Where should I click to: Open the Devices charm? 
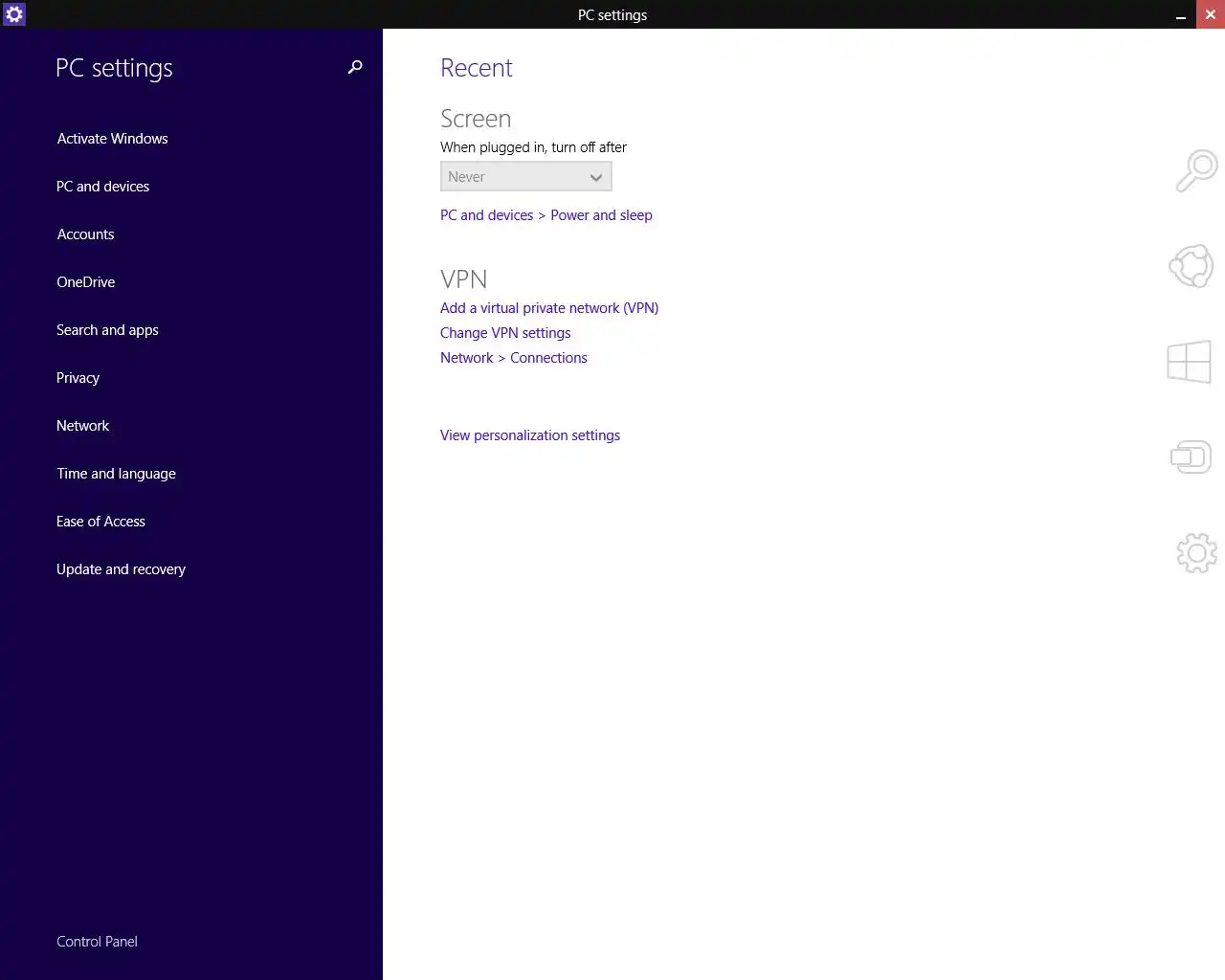1192,457
